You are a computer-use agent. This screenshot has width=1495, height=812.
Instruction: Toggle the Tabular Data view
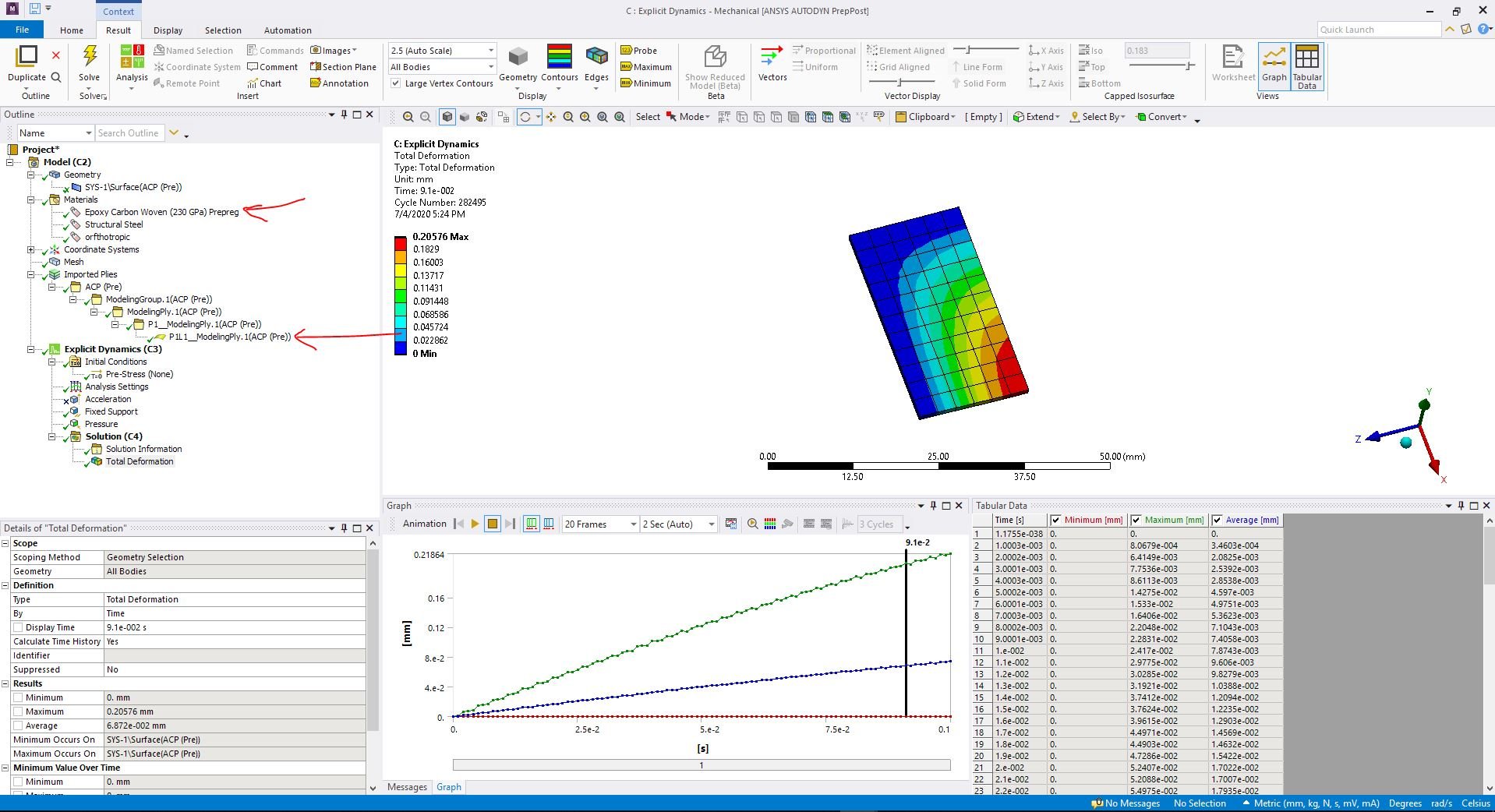[x=1307, y=66]
